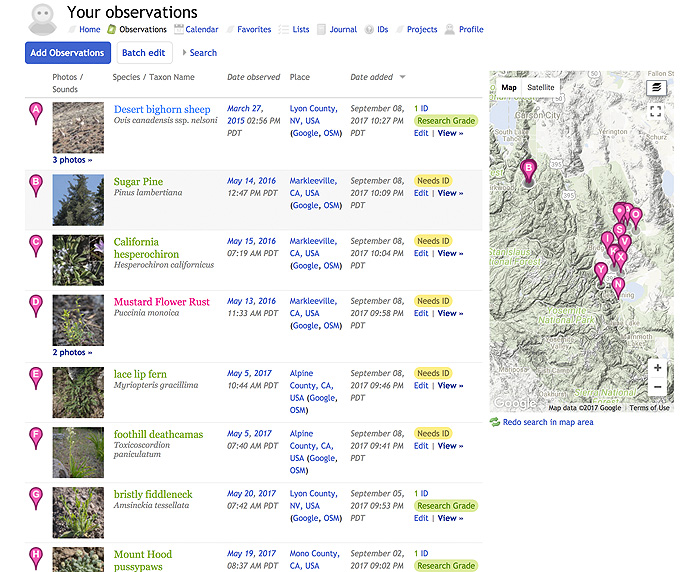Screen dimensions: 700x572
Task: Zoom out on the map
Action: (x=657, y=388)
